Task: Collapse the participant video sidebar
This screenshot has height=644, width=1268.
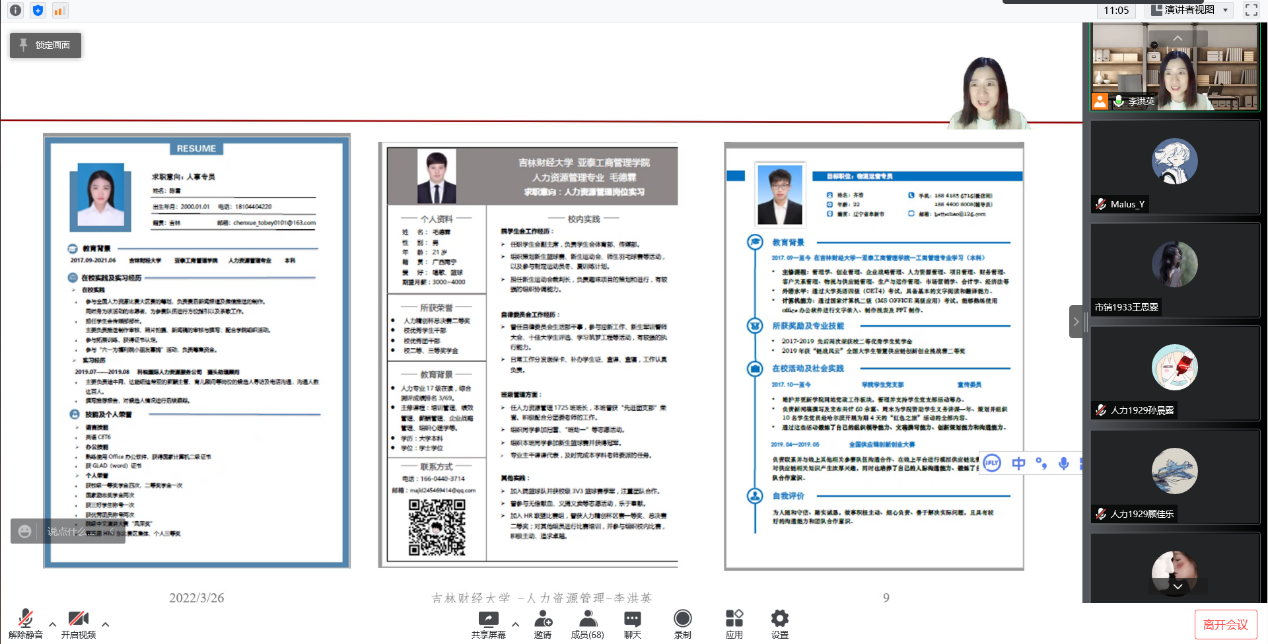Action: point(1076,322)
